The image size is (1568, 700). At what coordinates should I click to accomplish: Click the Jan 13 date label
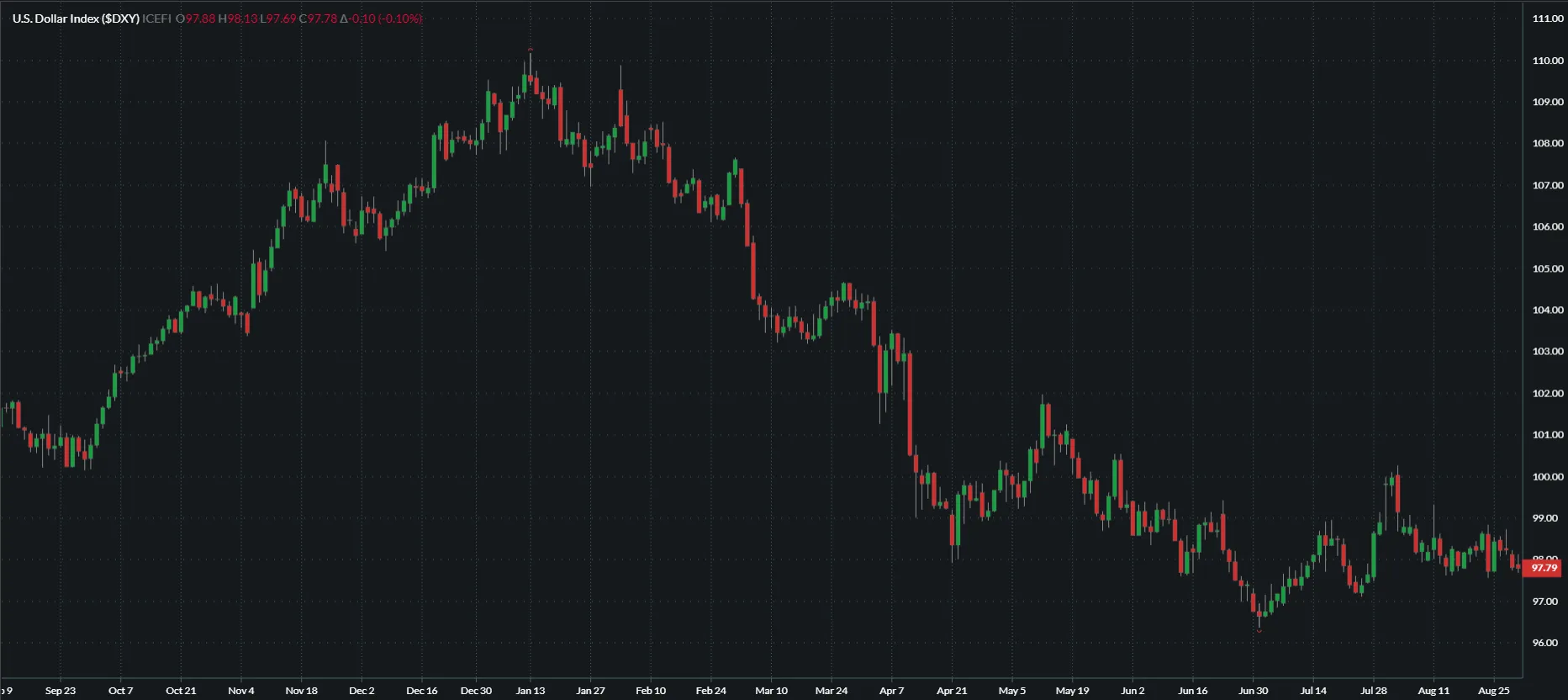(530, 691)
